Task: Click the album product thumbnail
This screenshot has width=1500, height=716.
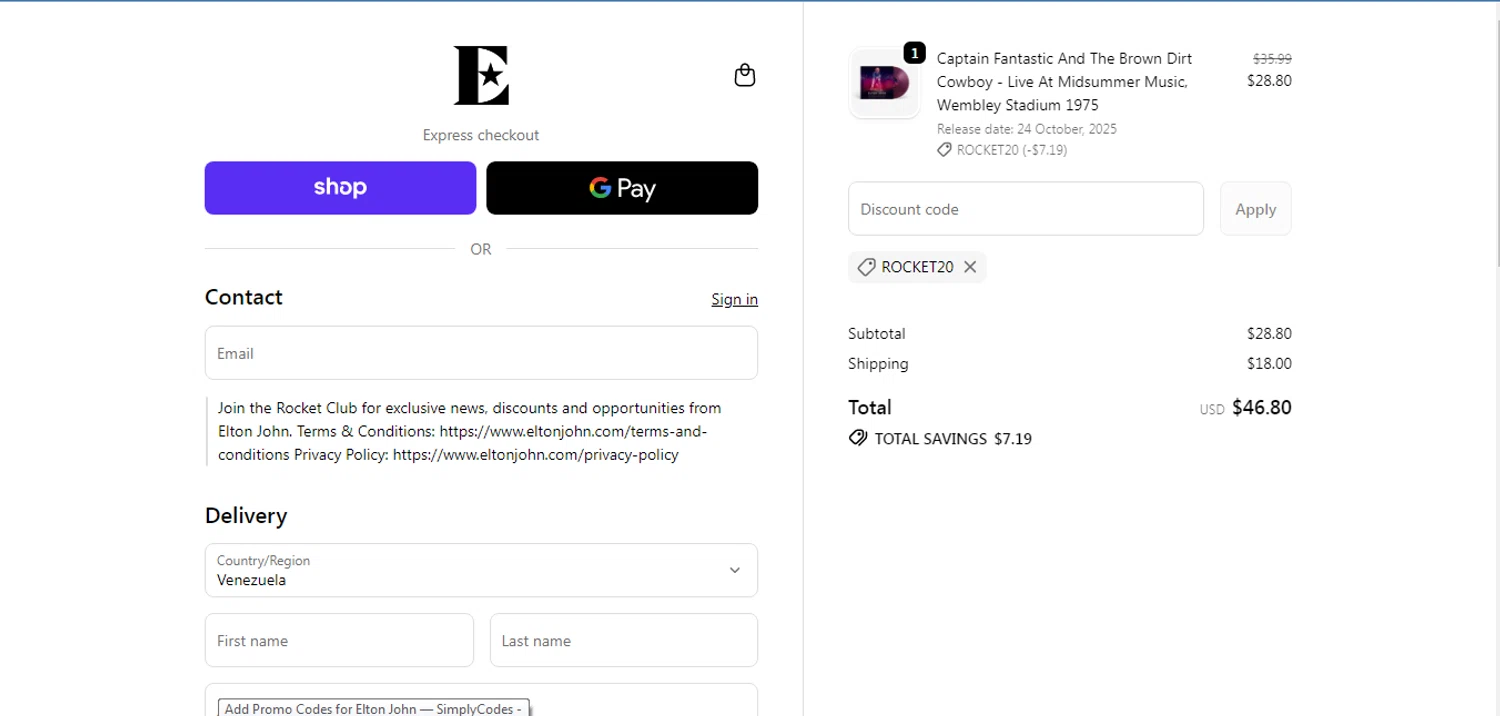Action: pos(884,84)
